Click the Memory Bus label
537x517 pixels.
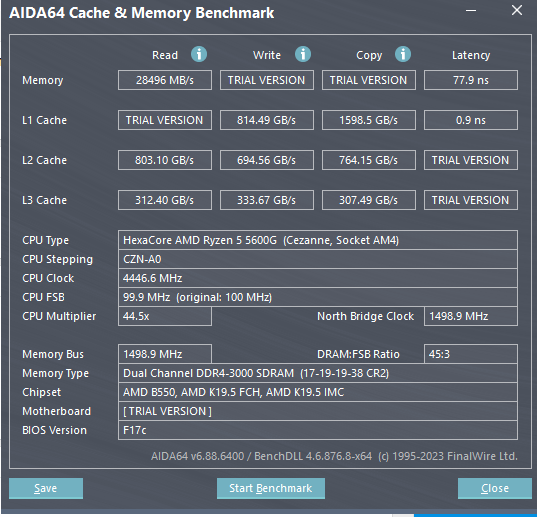[53, 354]
